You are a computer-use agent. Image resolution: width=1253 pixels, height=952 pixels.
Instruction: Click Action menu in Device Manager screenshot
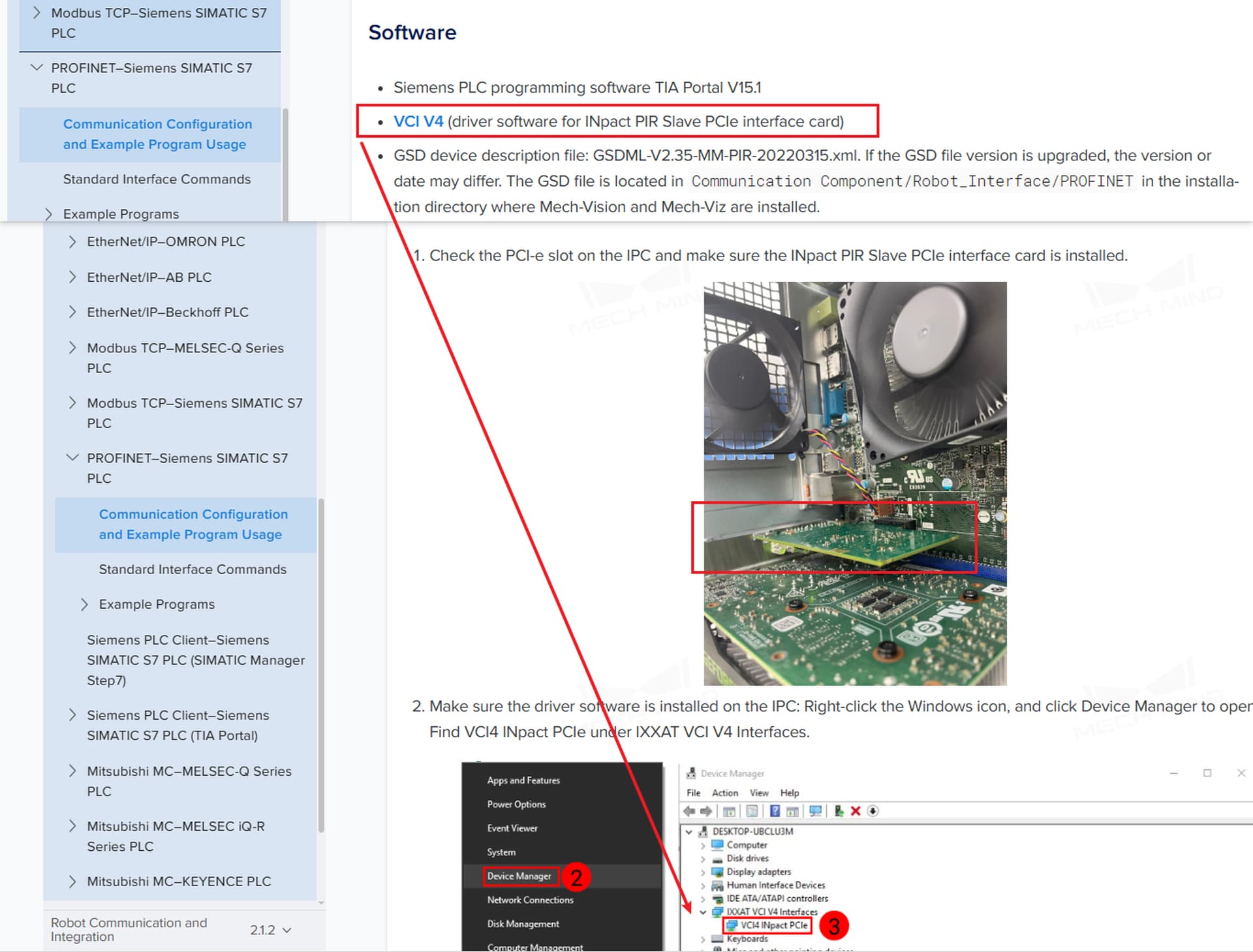(725, 793)
